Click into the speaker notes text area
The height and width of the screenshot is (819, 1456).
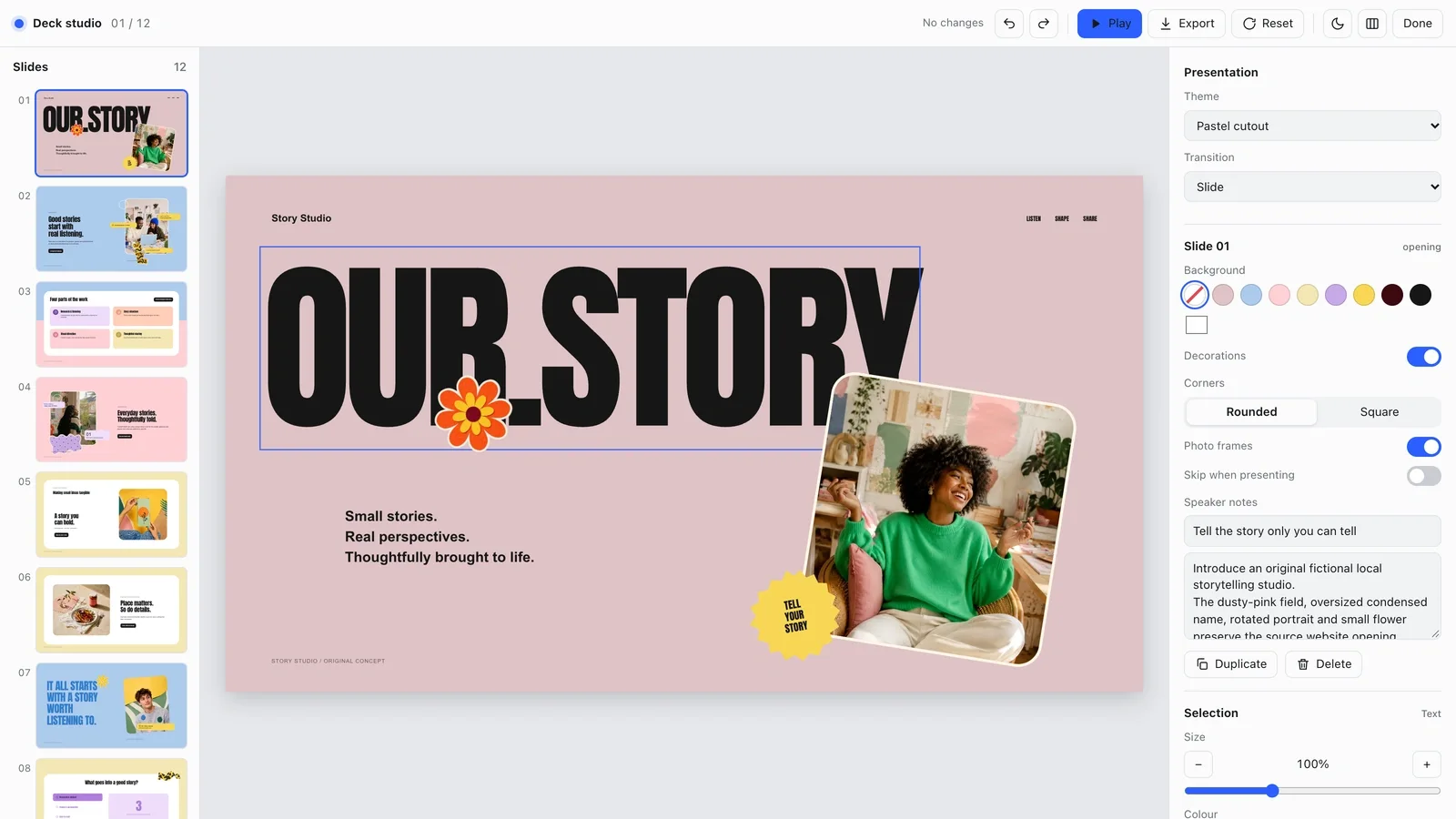1312,596
